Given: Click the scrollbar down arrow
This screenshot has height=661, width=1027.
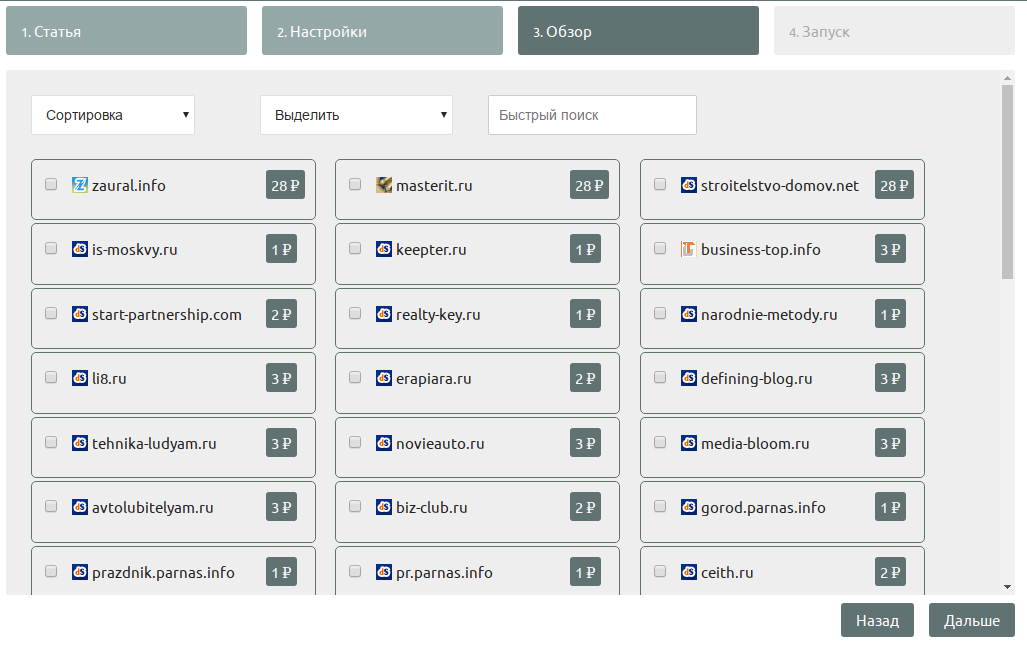Looking at the screenshot, I should tap(1007, 587).
